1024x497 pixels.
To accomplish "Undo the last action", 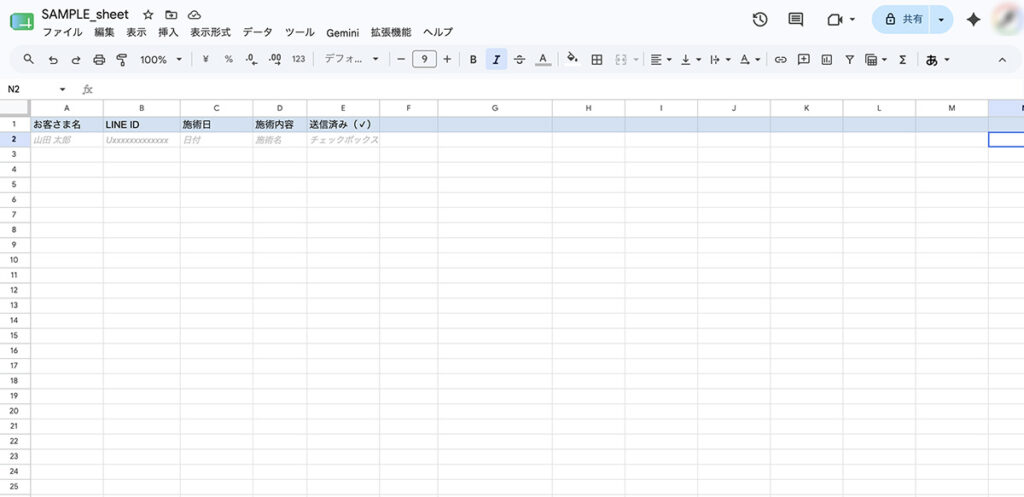I will [54, 59].
